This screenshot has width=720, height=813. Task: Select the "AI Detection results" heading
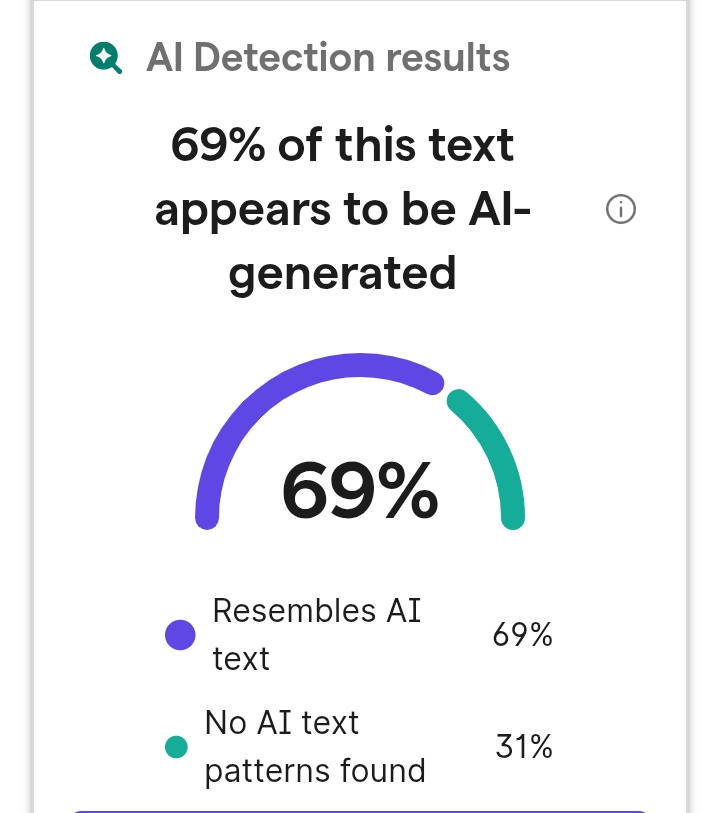pos(328,58)
